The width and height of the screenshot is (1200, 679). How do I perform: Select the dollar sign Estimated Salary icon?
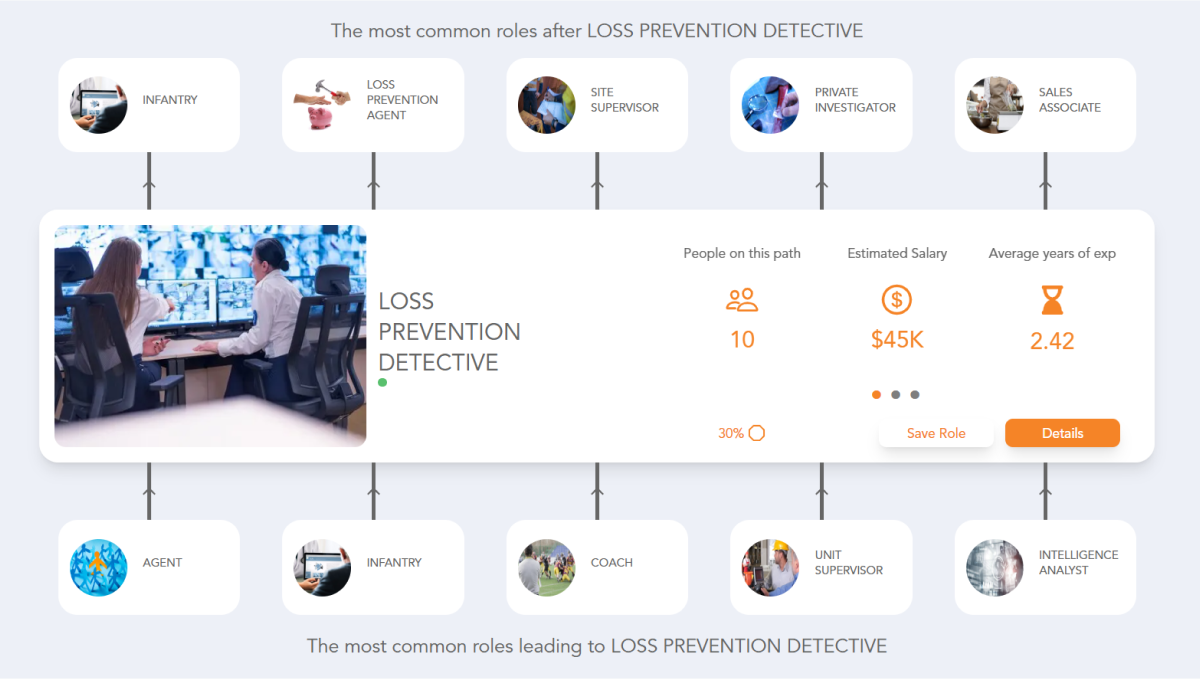tap(897, 300)
